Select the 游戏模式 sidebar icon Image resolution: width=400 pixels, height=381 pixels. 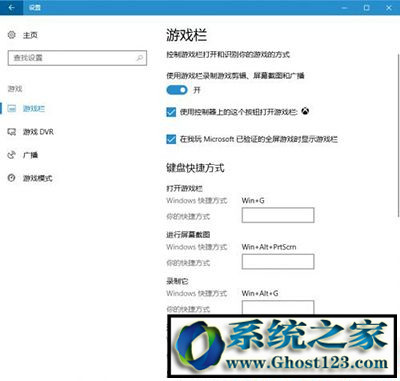coord(12,178)
